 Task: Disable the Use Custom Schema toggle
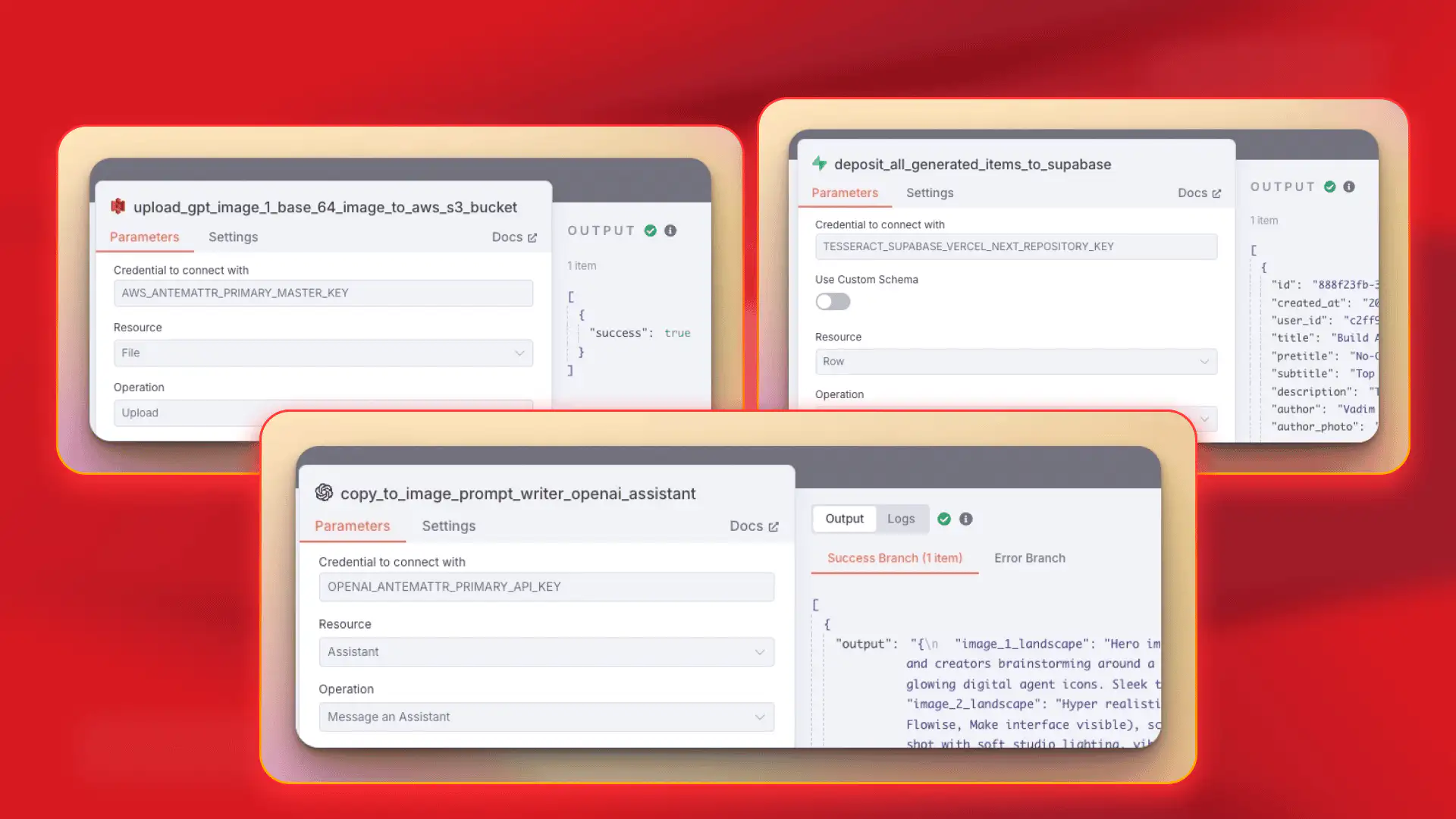(832, 302)
